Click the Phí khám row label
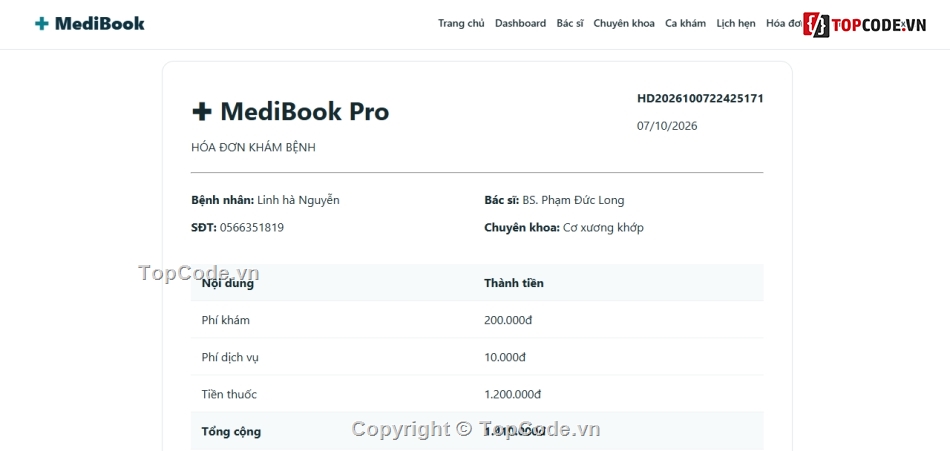 pyautogui.click(x=225, y=320)
